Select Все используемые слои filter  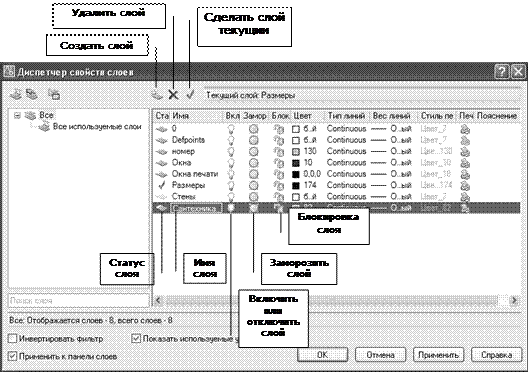point(97,127)
